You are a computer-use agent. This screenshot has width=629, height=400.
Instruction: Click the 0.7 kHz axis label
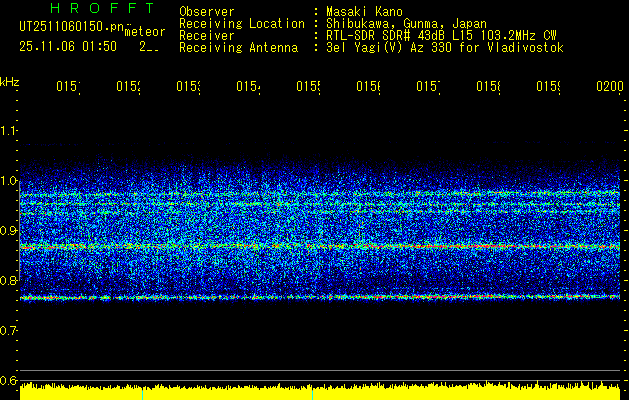[x=9, y=331]
